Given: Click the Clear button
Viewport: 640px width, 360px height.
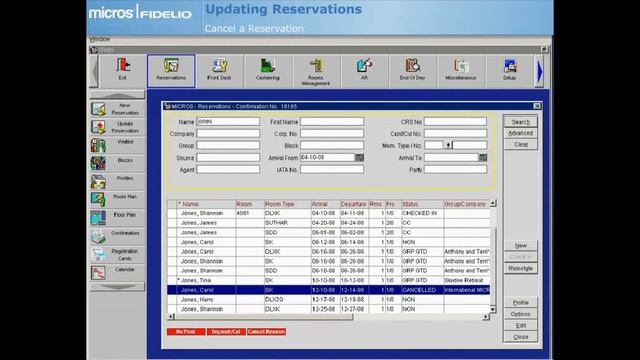Looking at the screenshot, I should coord(521,144).
